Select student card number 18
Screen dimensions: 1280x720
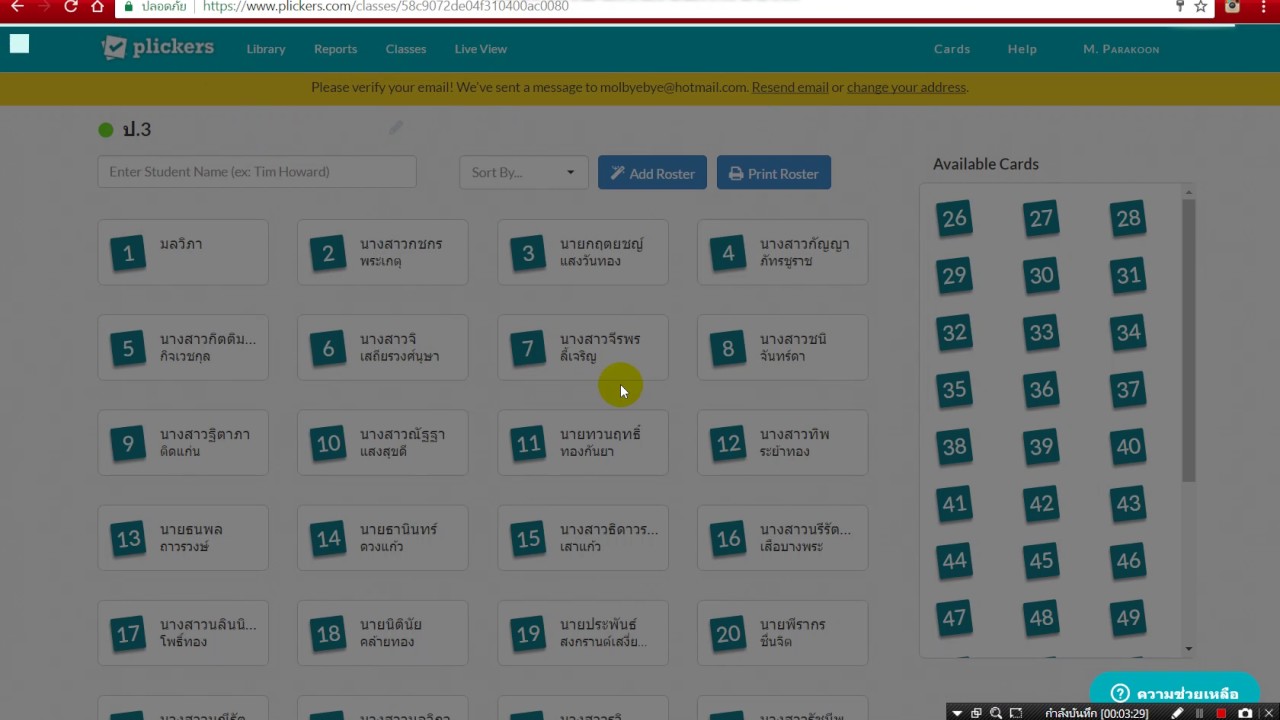point(383,633)
